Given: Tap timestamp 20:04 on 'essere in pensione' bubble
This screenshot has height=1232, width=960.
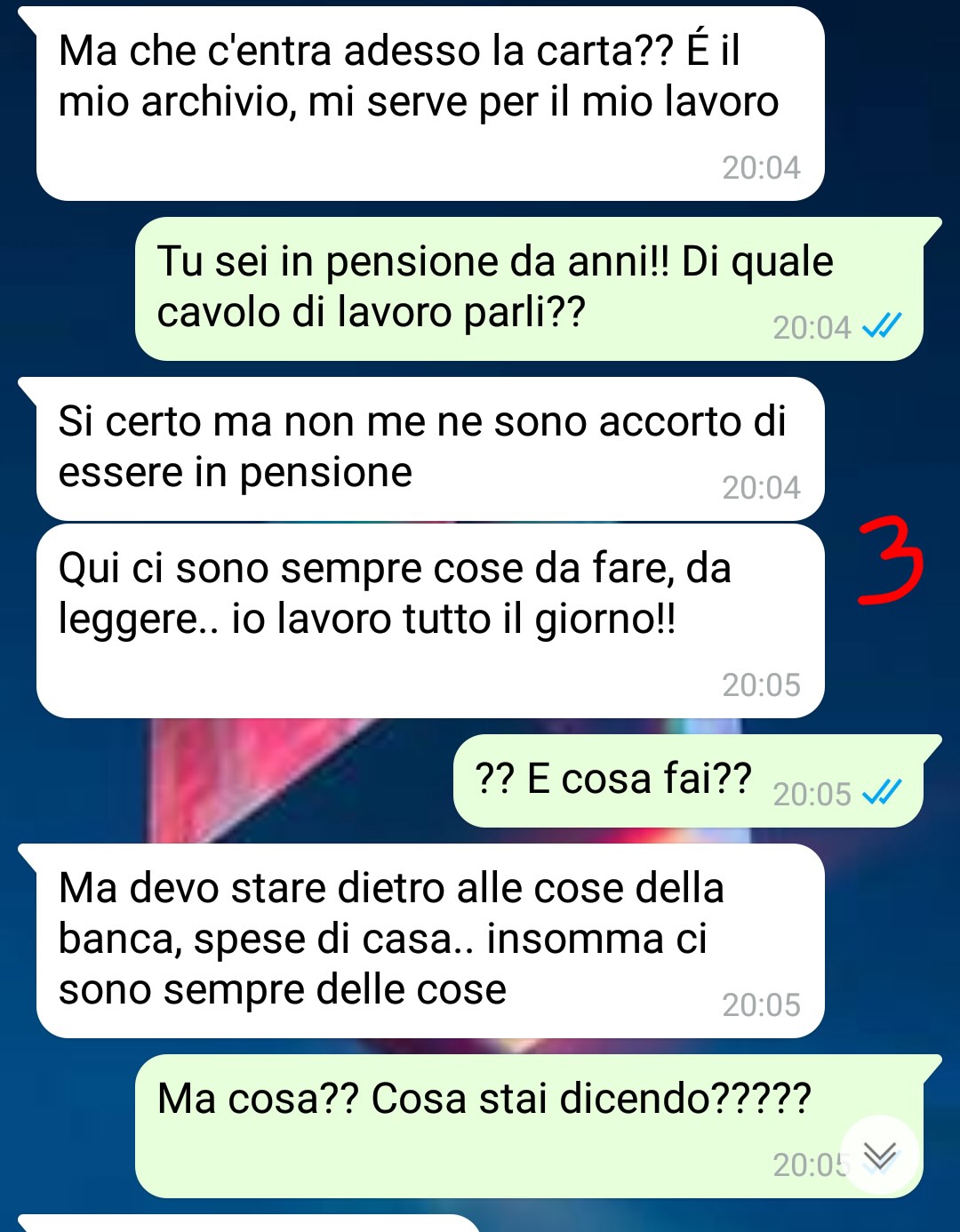Looking at the screenshot, I should (x=761, y=487).
